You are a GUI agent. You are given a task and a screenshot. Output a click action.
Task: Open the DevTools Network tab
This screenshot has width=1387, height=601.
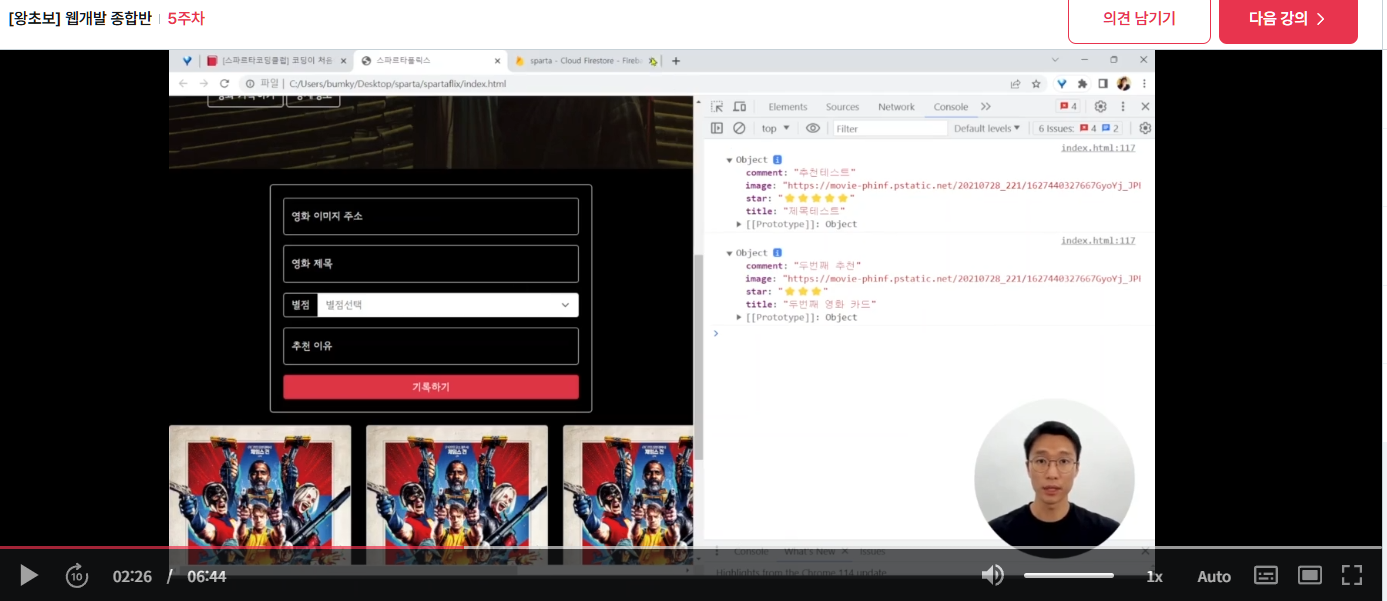tap(896, 107)
